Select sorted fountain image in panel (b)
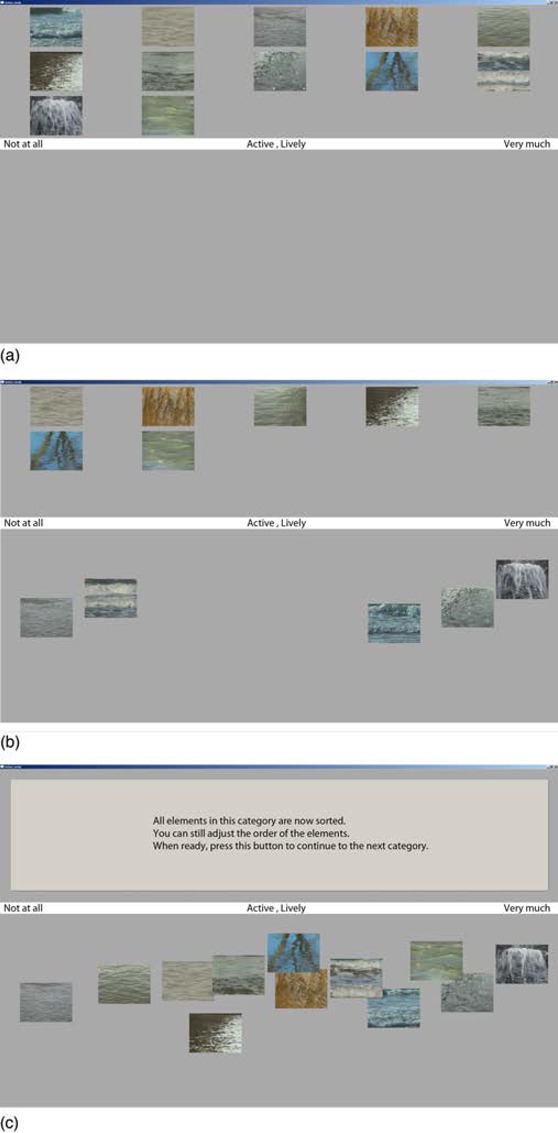558x1133 pixels. 522,579
